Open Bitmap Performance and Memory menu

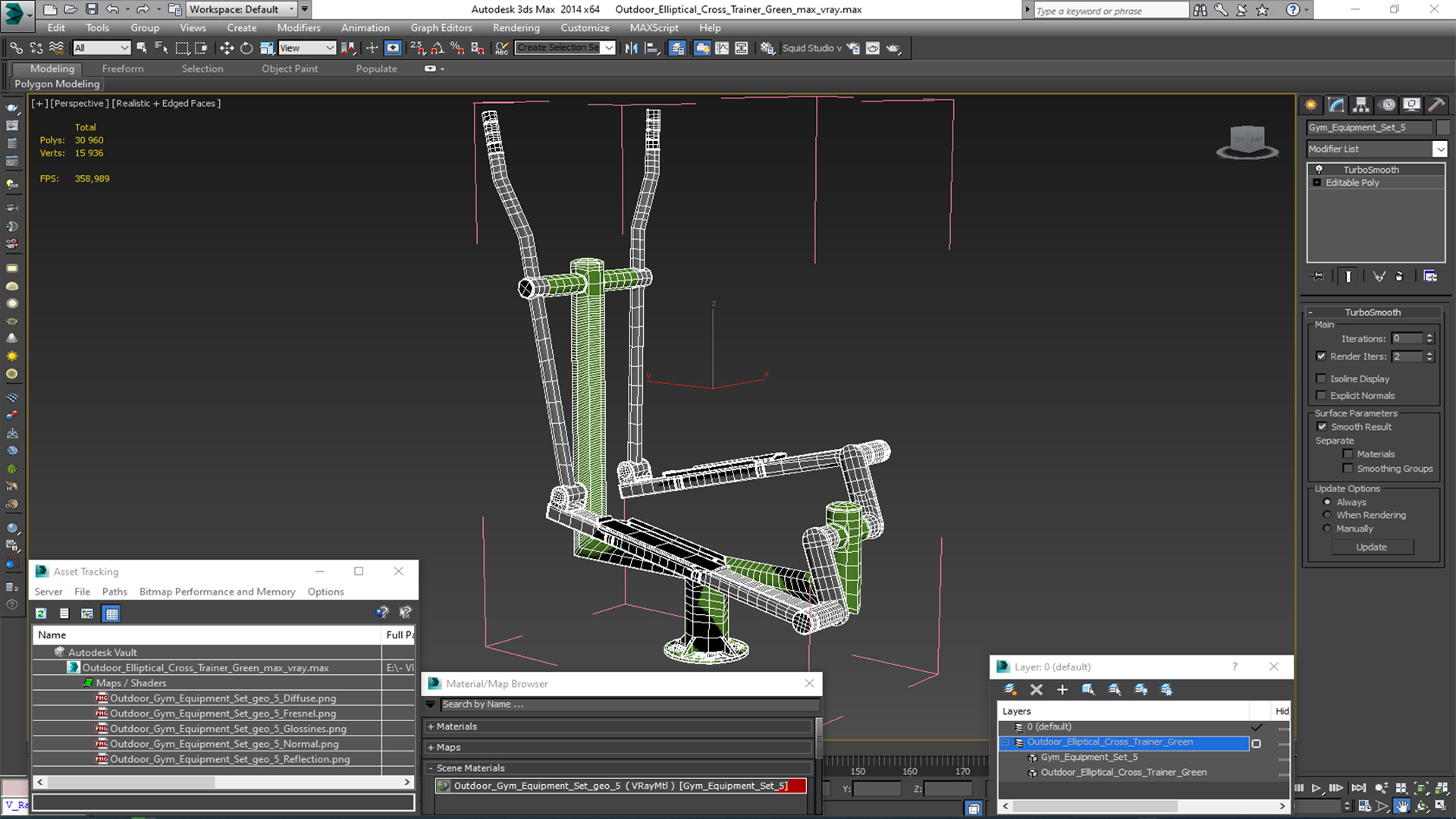217,591
